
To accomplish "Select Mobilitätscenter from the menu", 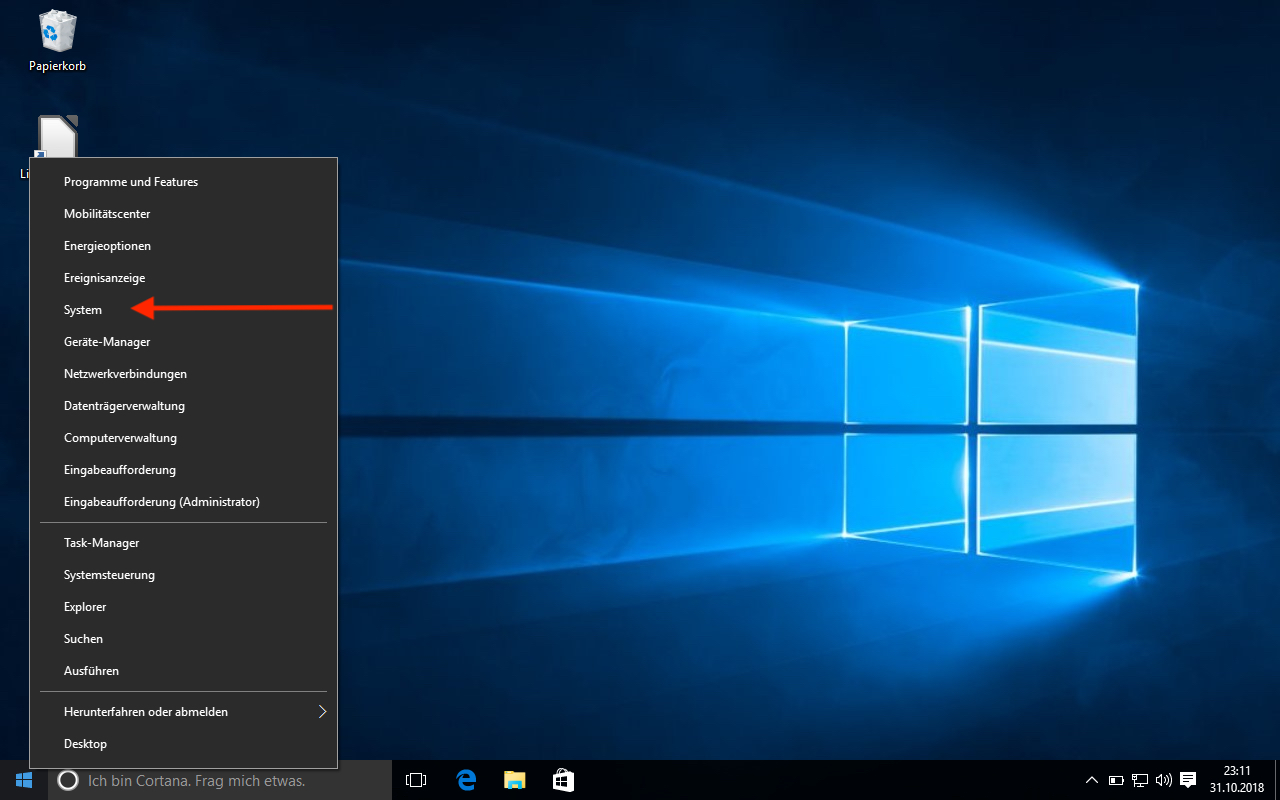I will [183, 214].
